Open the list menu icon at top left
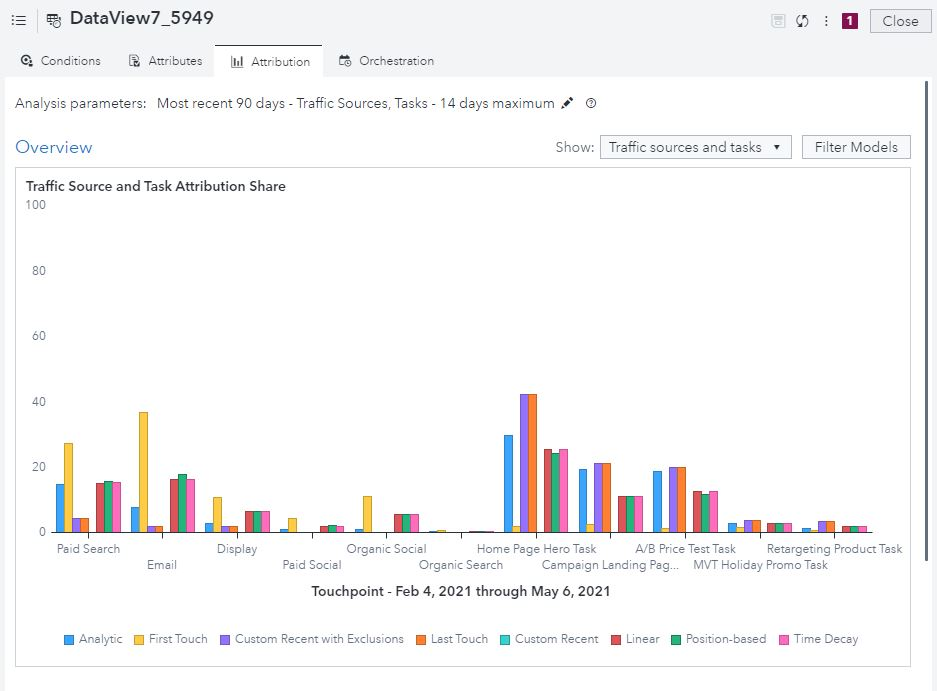Screen dimensions: 937x691 click(x=18, y=20)
